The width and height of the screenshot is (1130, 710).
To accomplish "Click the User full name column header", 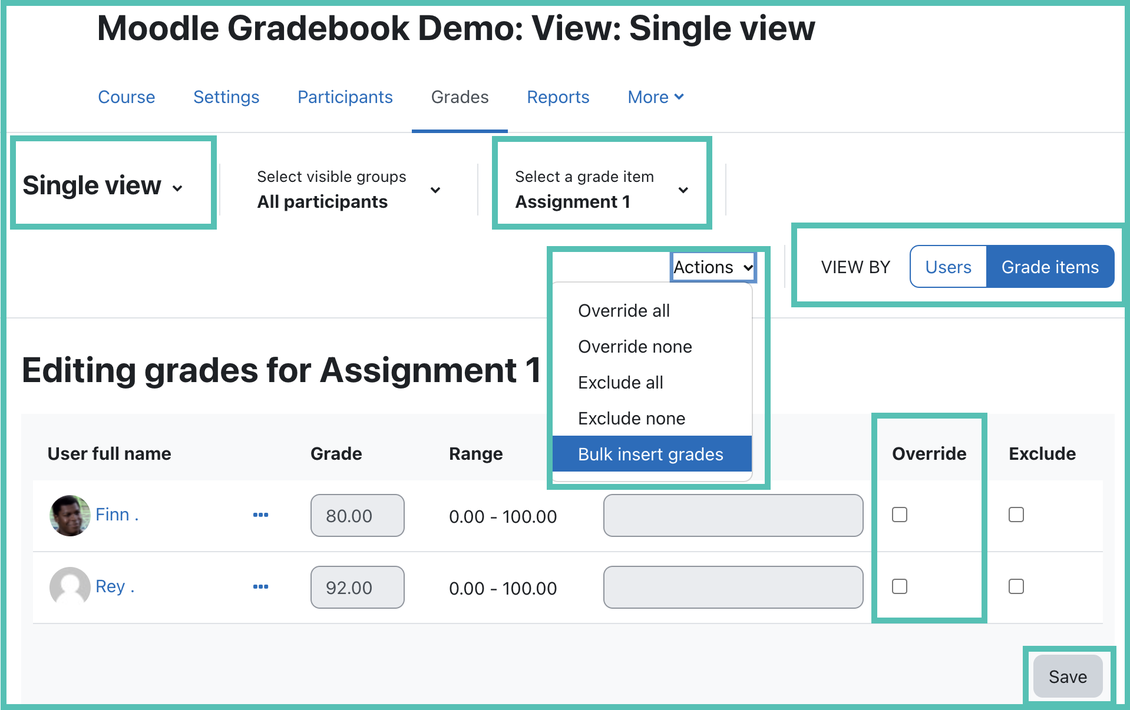I will (110, 453).
